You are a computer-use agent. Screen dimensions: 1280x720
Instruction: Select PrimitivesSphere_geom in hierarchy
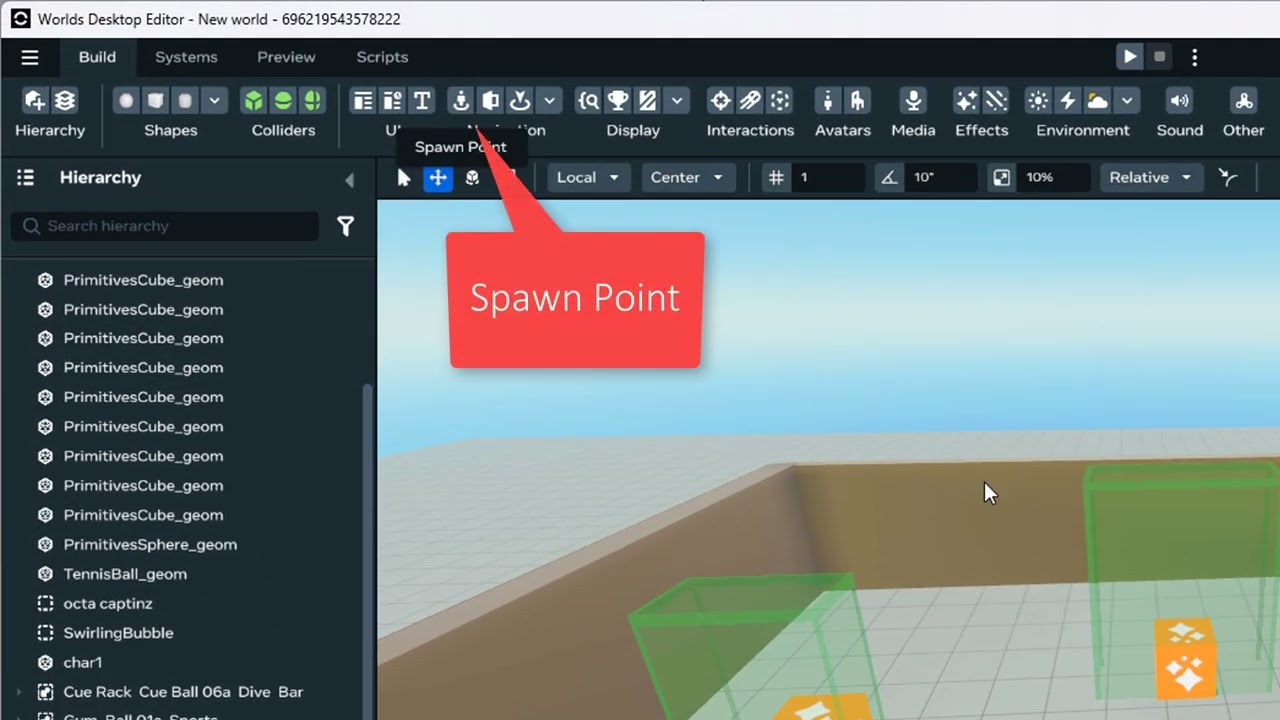click(150, 545)
